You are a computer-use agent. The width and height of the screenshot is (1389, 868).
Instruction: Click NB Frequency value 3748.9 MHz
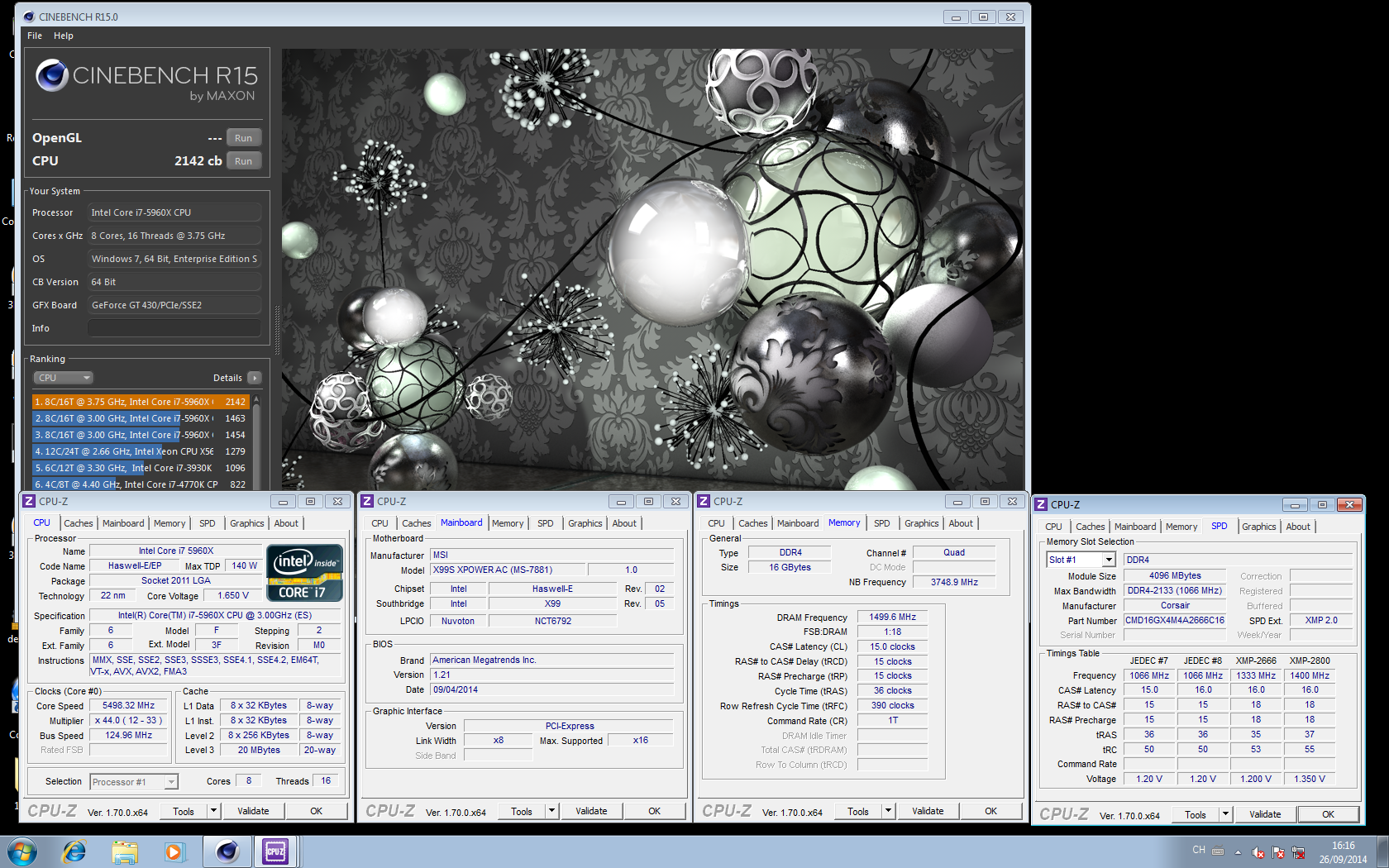click(954, 582)
